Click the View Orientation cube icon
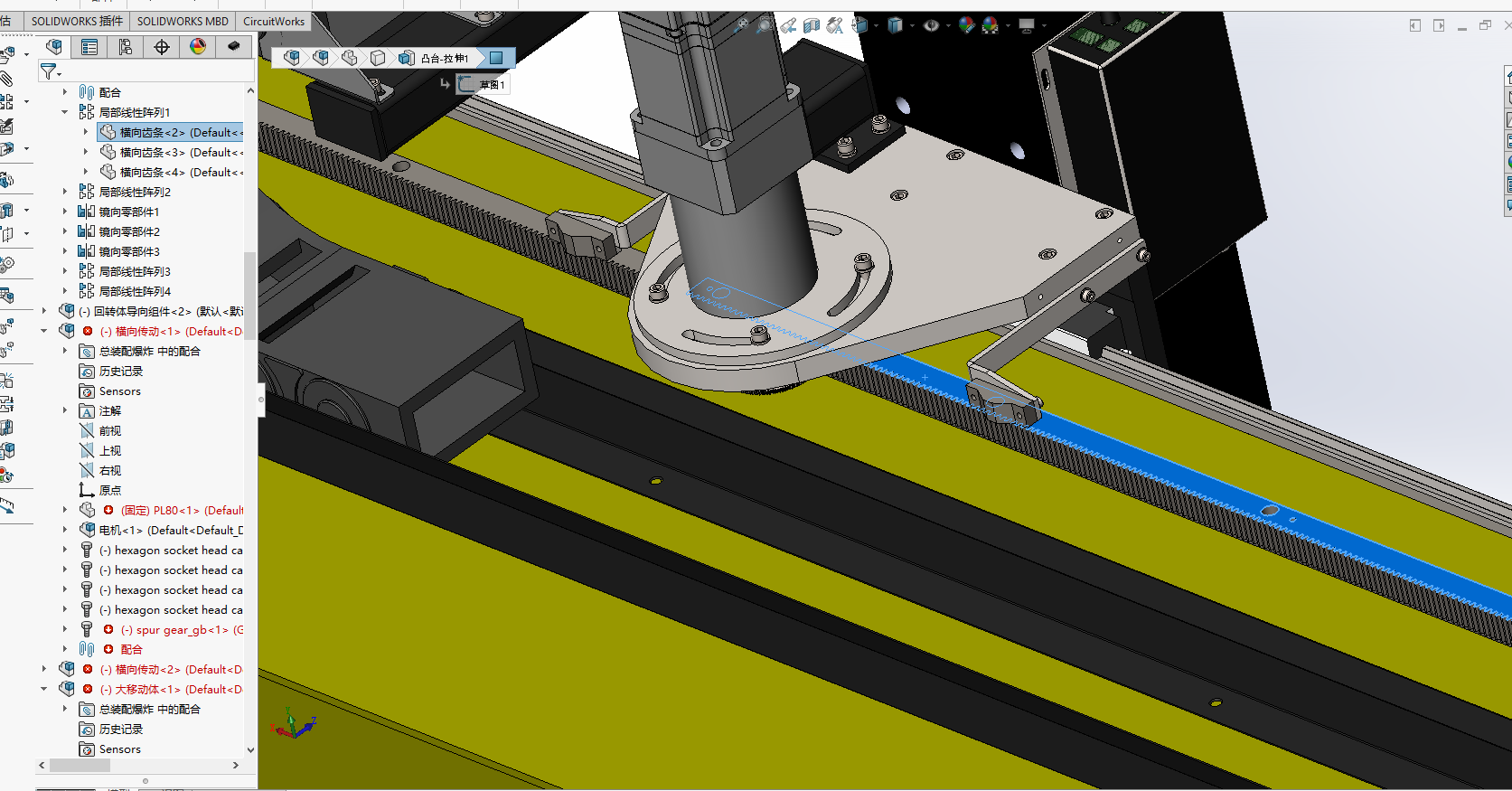 pos(859,25)
